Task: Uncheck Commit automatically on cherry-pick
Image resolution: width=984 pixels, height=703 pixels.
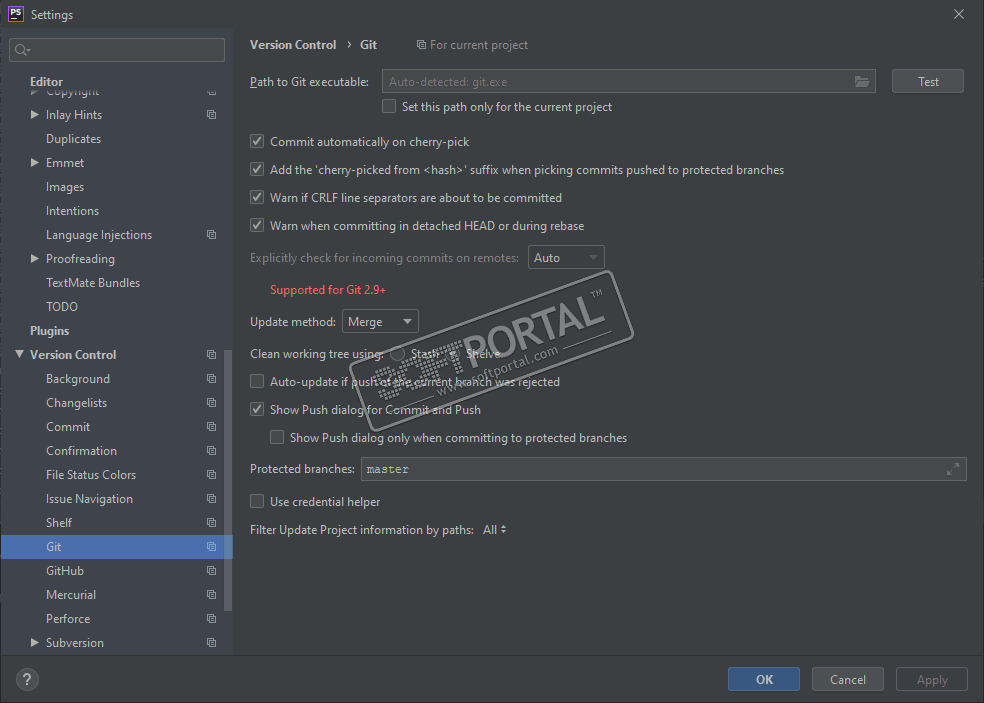Action: pyautogui.click(x=257, y=141)
